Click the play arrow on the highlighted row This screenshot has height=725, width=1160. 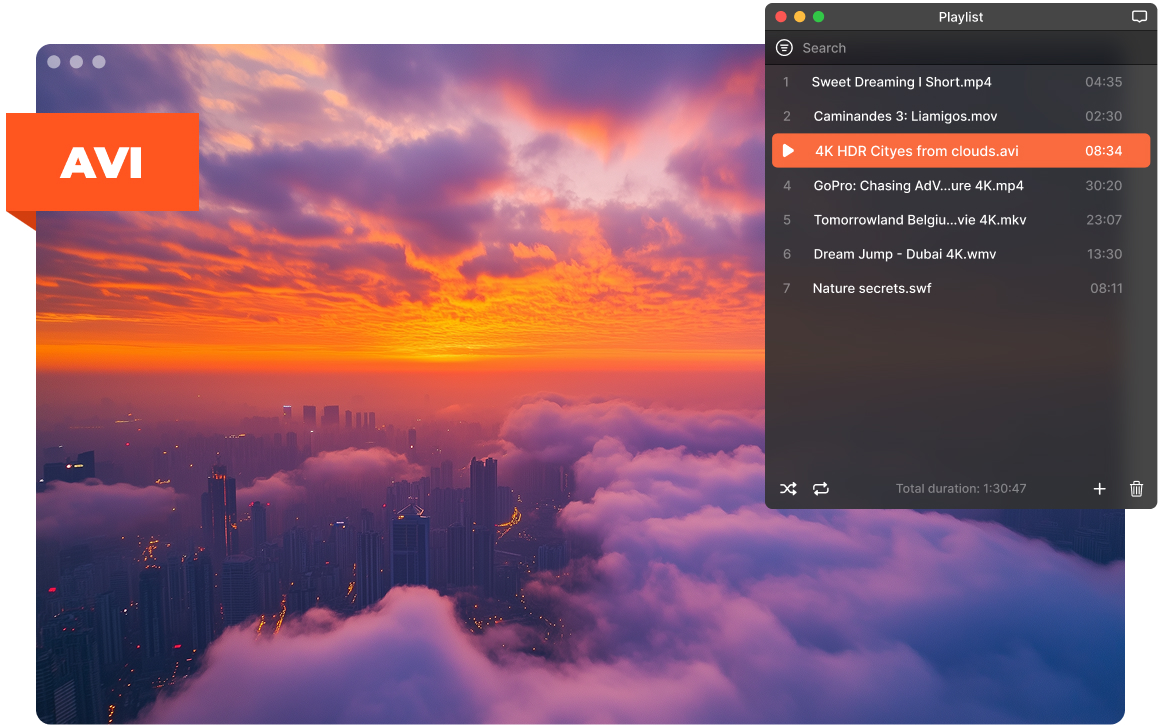(789, 151)
